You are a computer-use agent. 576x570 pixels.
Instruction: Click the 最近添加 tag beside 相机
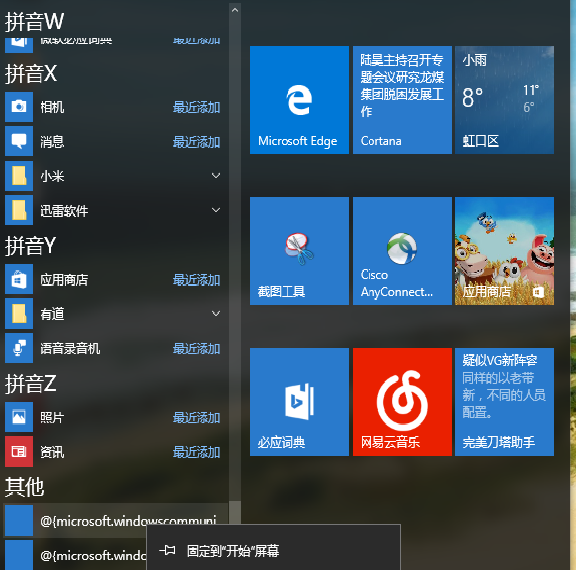[x=197, y=107]
